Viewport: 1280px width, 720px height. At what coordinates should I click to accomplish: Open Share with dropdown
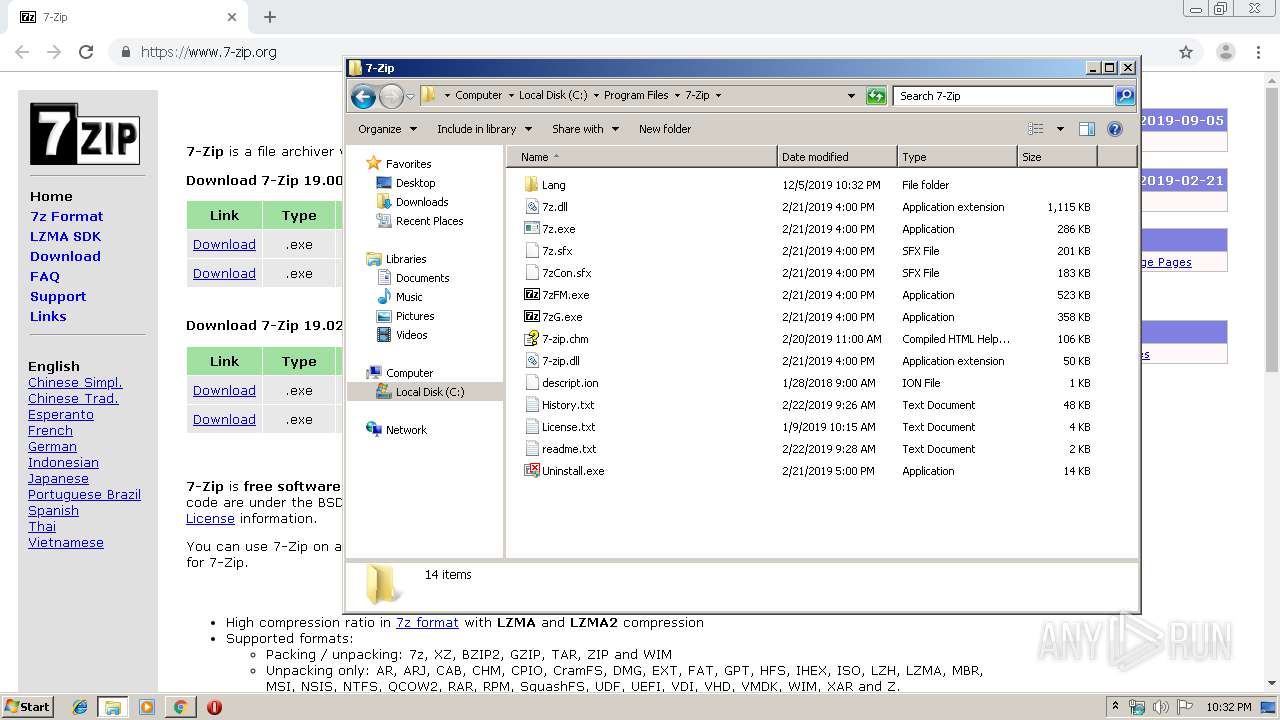point(585,129)
